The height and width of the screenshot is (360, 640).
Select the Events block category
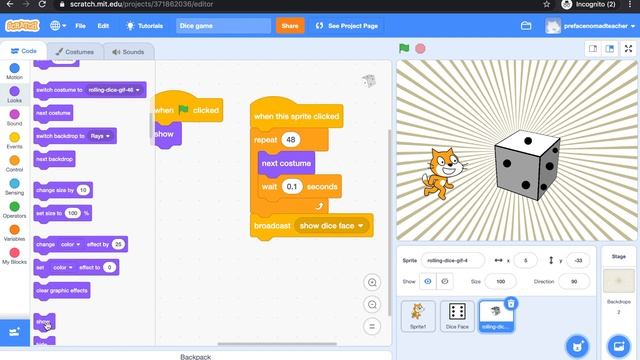pos(14,140)
